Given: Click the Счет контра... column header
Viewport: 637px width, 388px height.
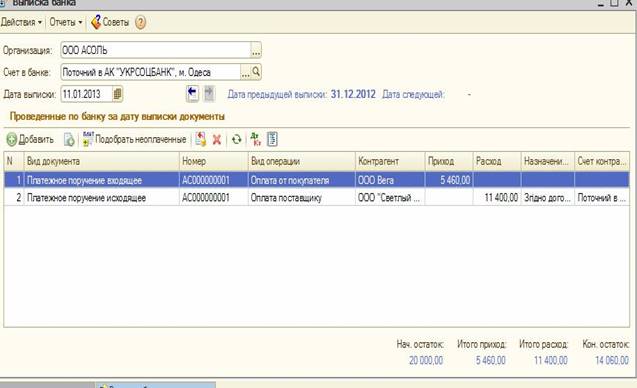Looking at the screenshot, I should click(602, 161).
